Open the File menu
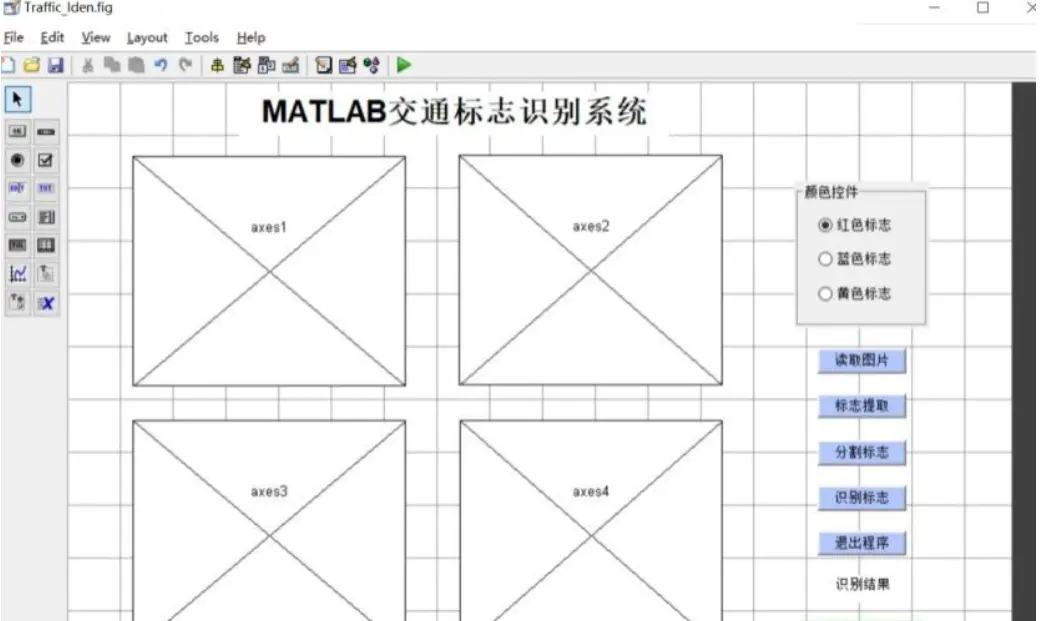1040x621 pixels. (x=14, y=38)
